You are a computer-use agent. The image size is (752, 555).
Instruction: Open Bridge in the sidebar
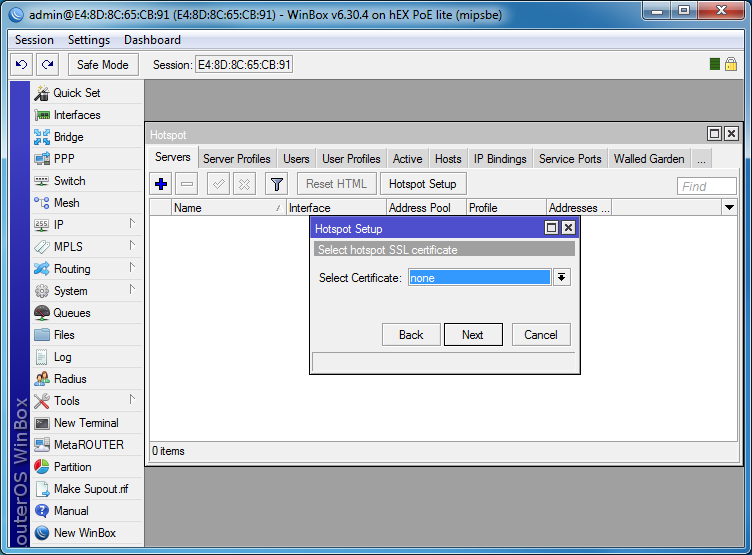[87, 137]
